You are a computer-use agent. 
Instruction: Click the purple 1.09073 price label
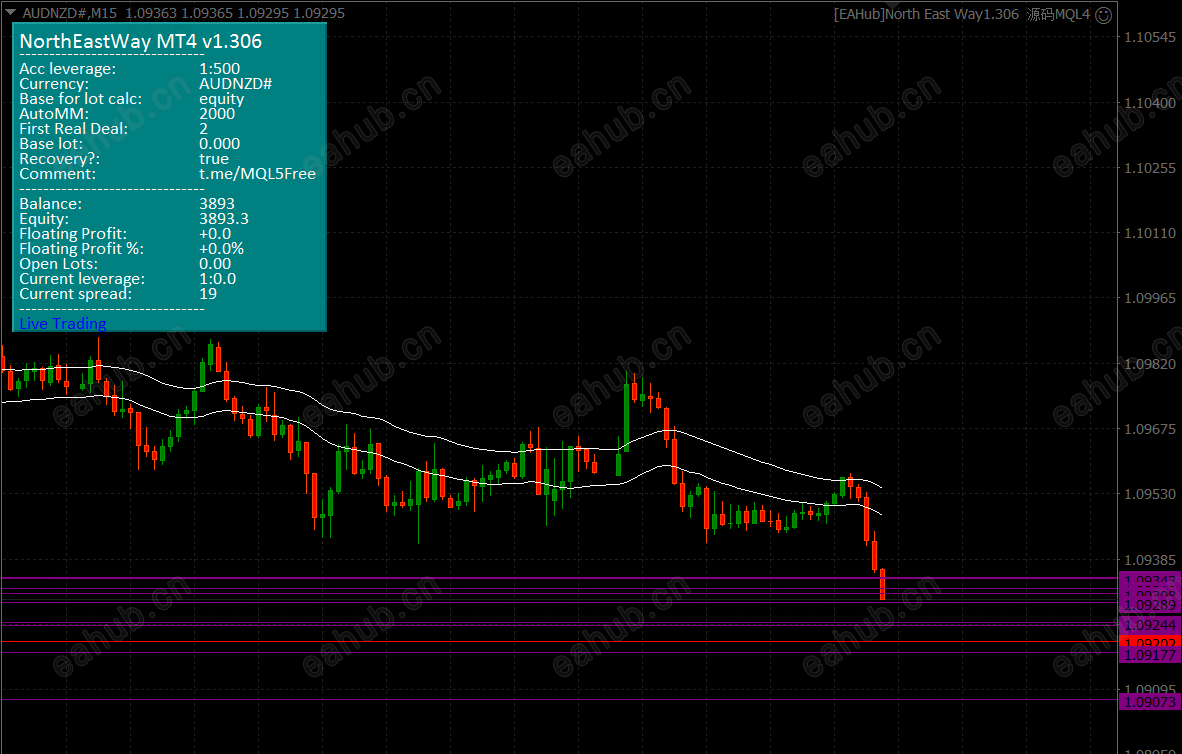click(x=1150, y=702)
